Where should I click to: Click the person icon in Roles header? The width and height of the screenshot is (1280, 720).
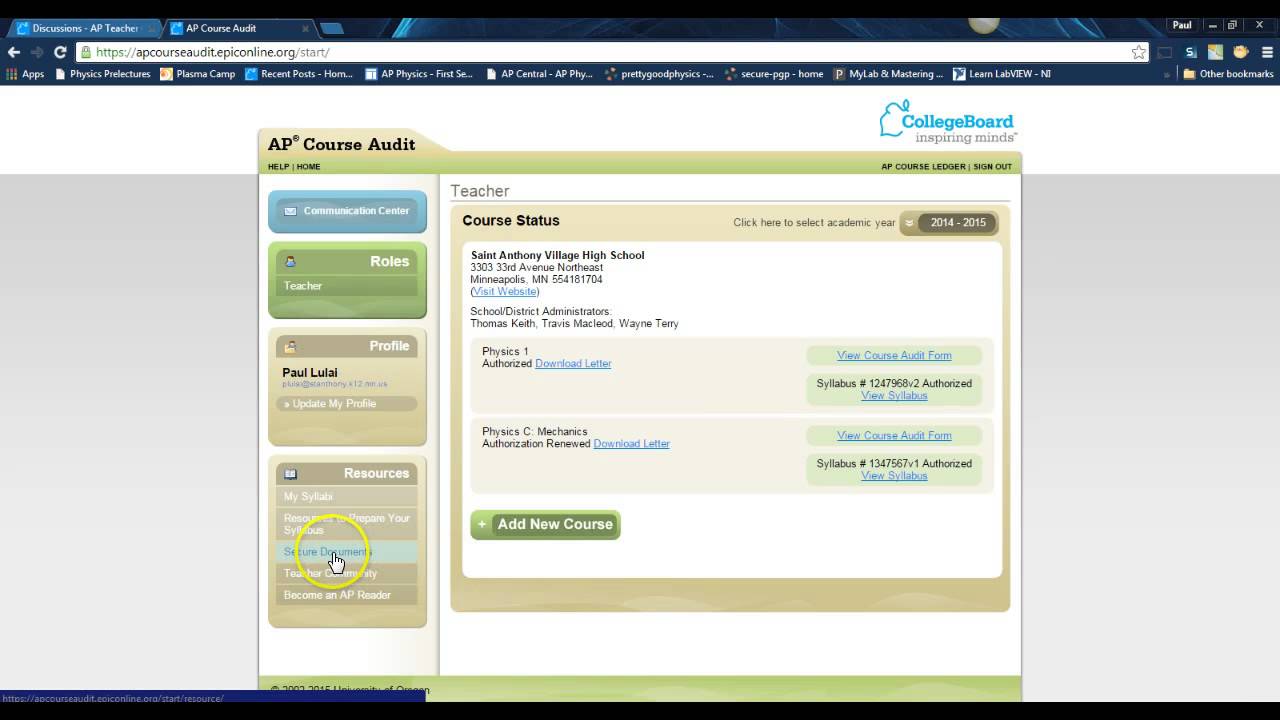point(291,262)
